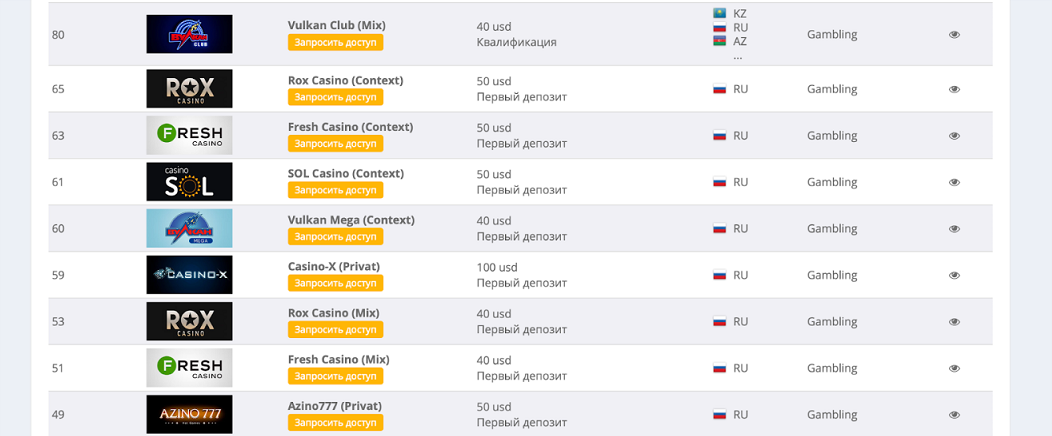The height and width of the screenshot is (436, 1052).
Task: Open SOL Casino (Context) preview eye icon
Action: coord(954,182)
